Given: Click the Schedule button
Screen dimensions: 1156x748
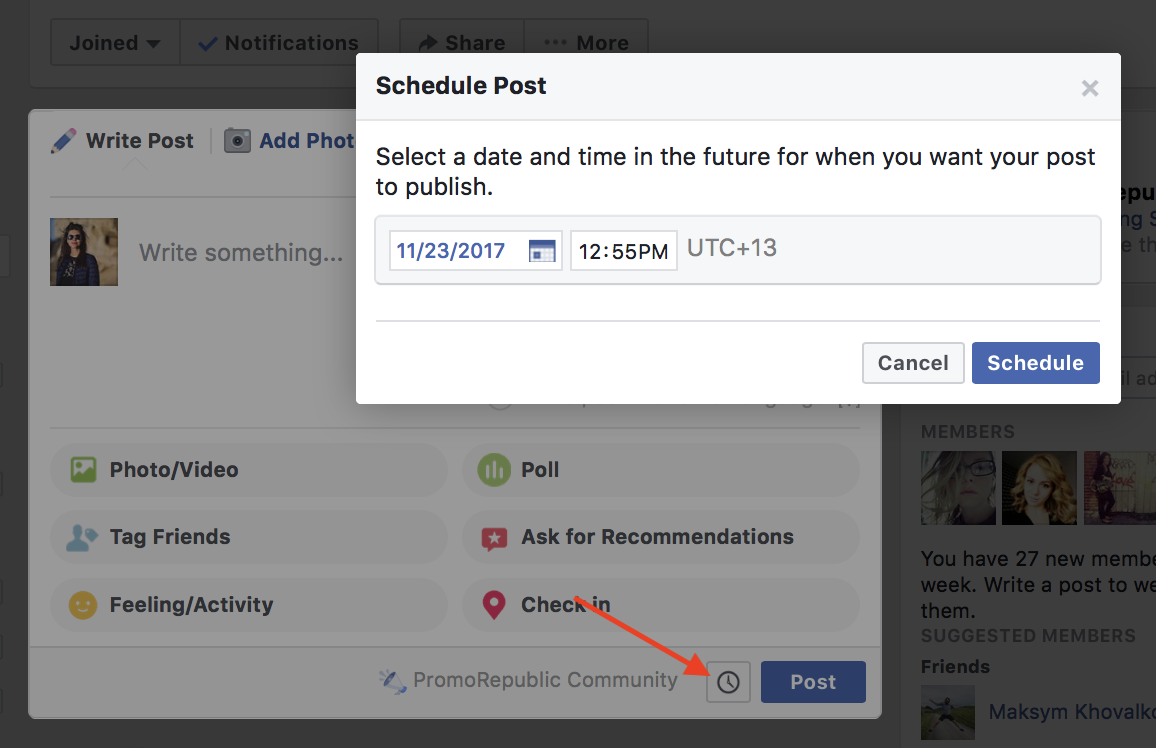Looking at the screenshot, I should [1035, 363].
